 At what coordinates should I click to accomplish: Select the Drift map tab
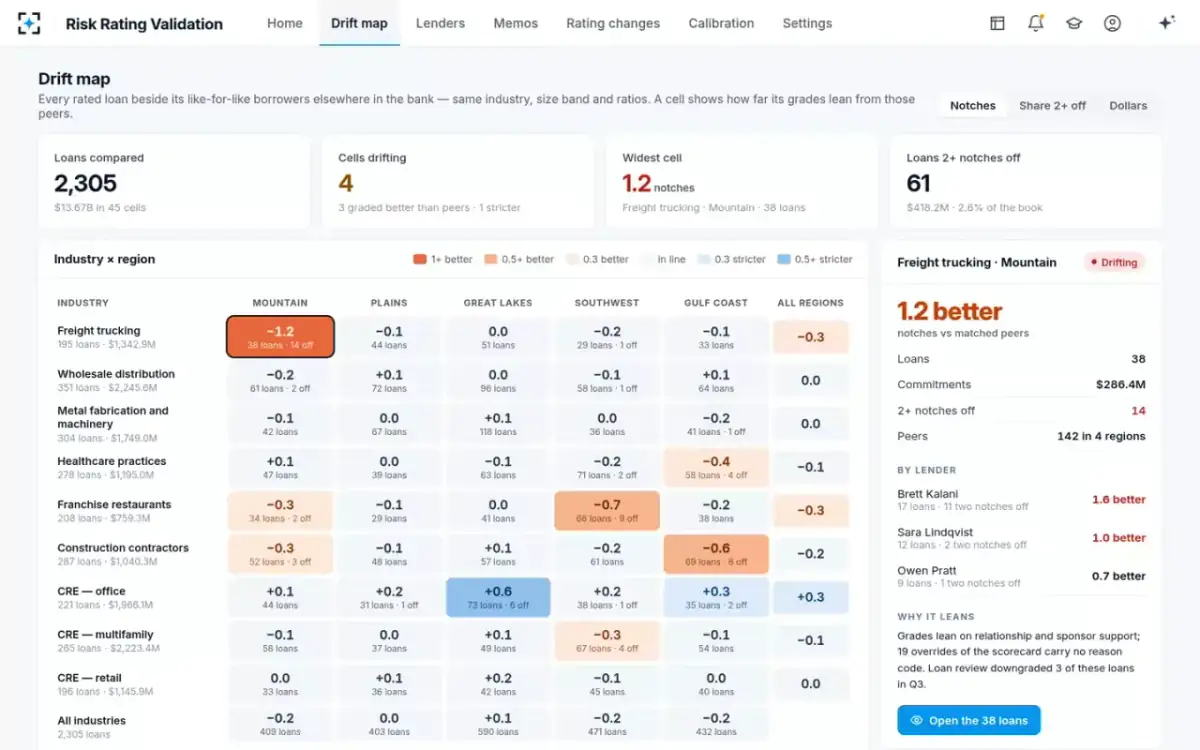tap(359, 23)
